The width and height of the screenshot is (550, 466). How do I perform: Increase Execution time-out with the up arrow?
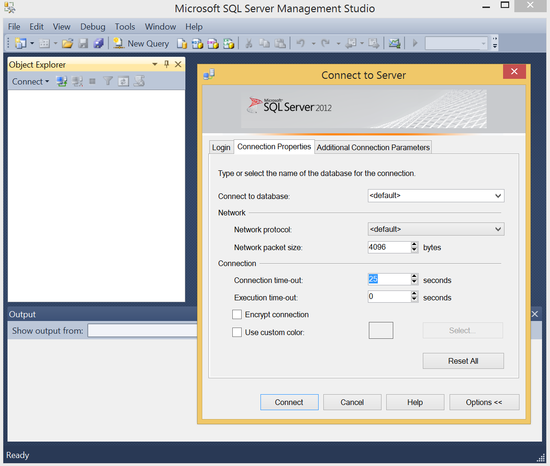(415, 294)
